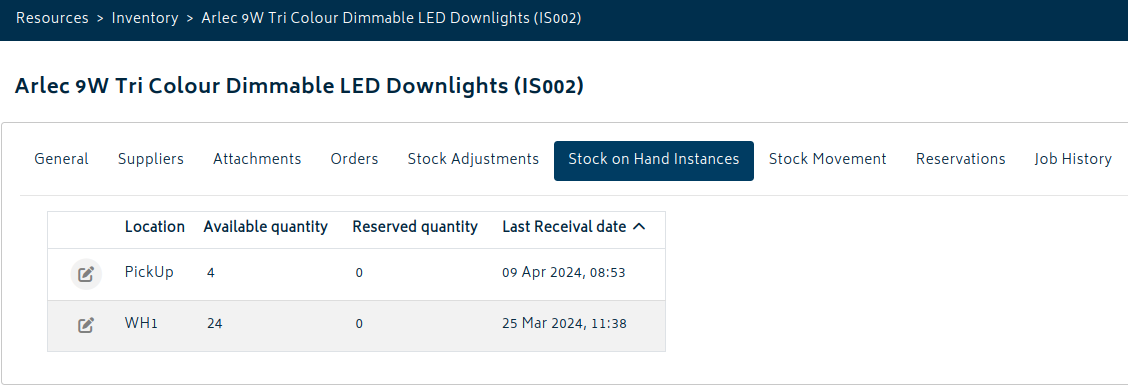Go to Inventory breadcrumb link

145,18
